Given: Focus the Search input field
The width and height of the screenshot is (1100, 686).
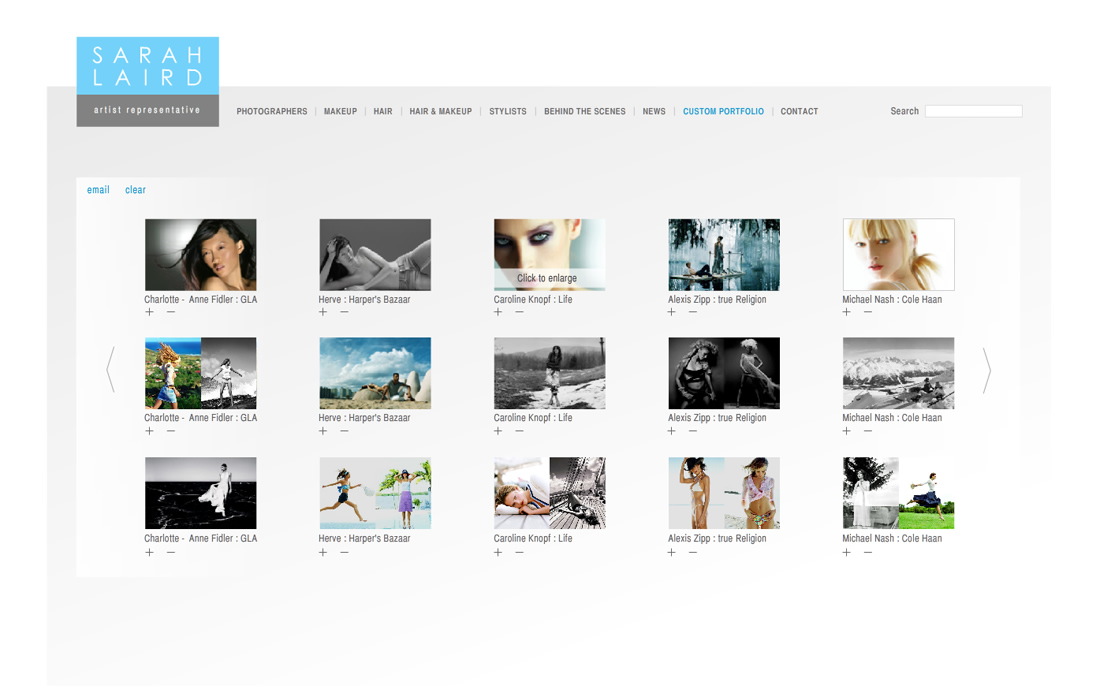Looking at the screenshot, I should coord(973,111).
